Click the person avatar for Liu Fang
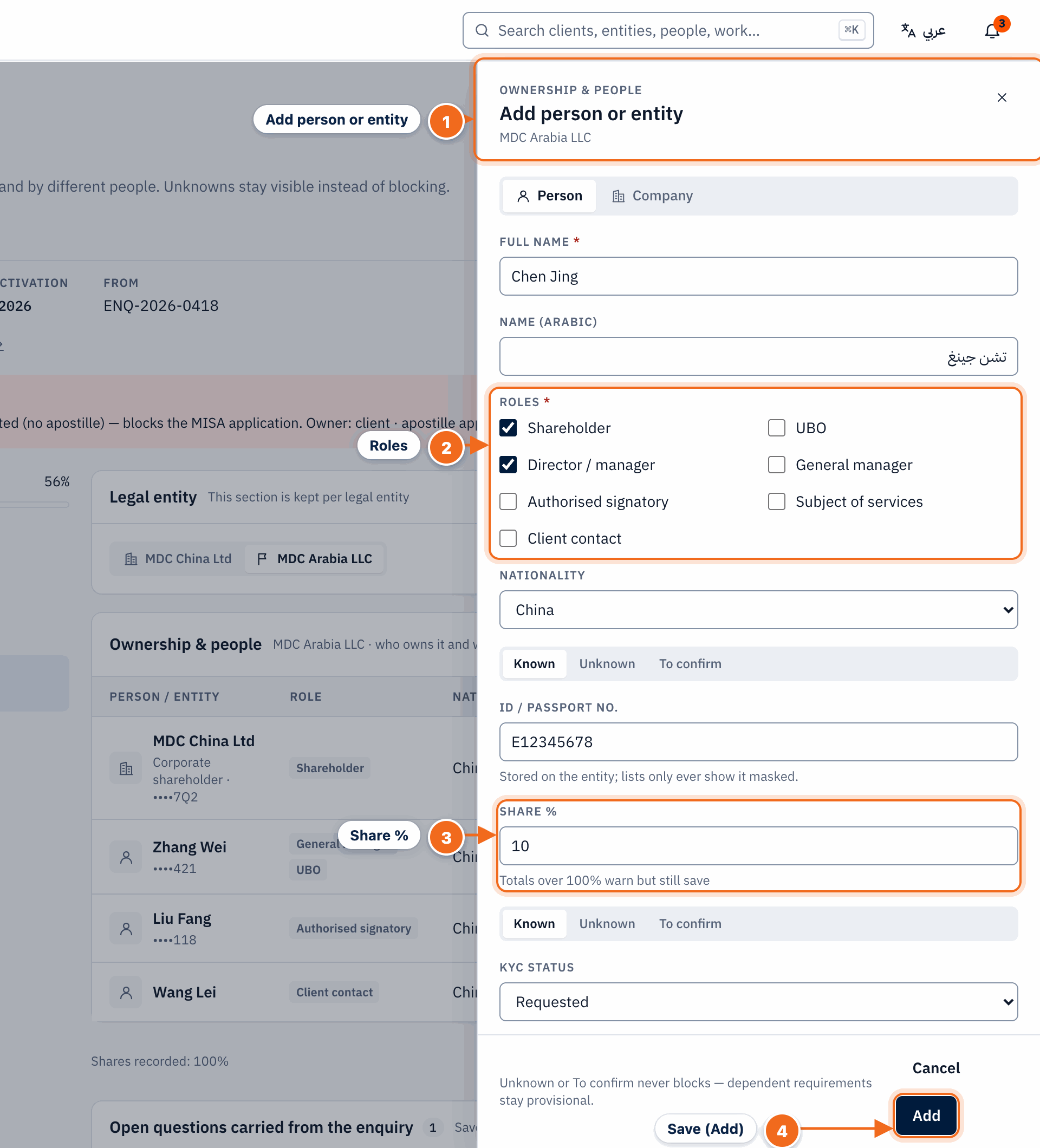This screenshot has height=1148, width=1040. 126,929
